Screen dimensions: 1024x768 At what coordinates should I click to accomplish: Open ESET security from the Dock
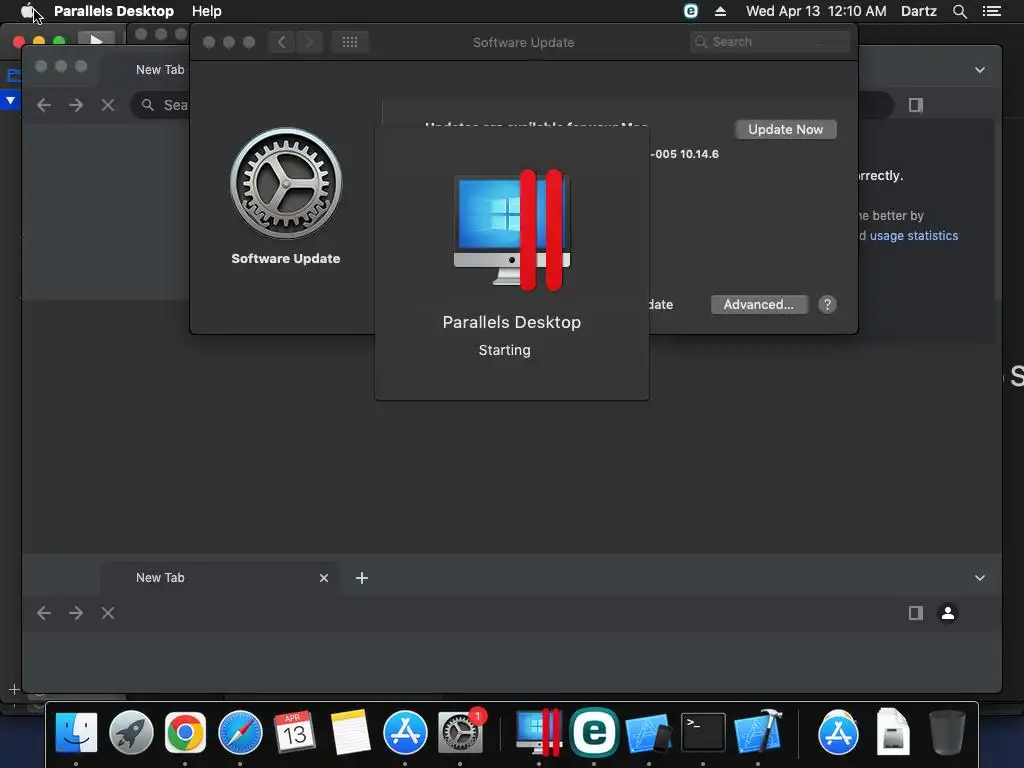tap(594, 732)
